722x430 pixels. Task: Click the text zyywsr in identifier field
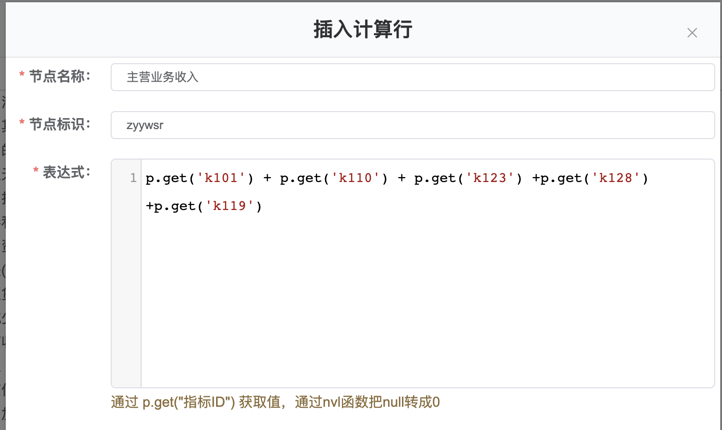pyautogui.click(x=145, y=125)
